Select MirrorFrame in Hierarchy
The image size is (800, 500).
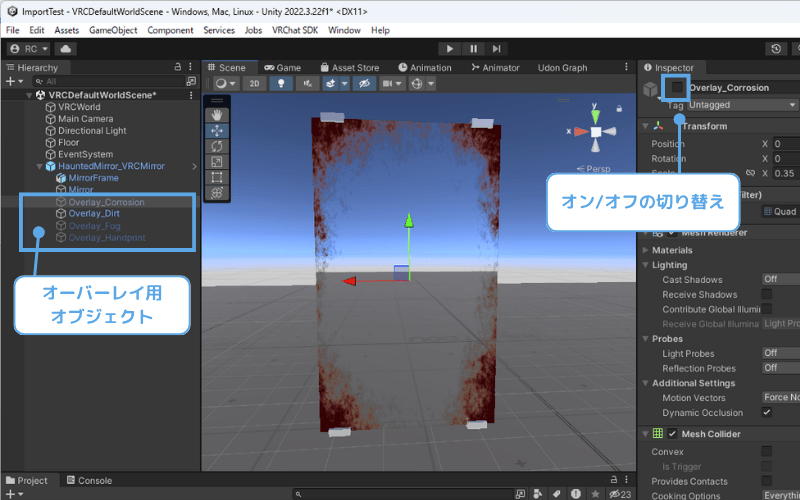coord(93,178)
